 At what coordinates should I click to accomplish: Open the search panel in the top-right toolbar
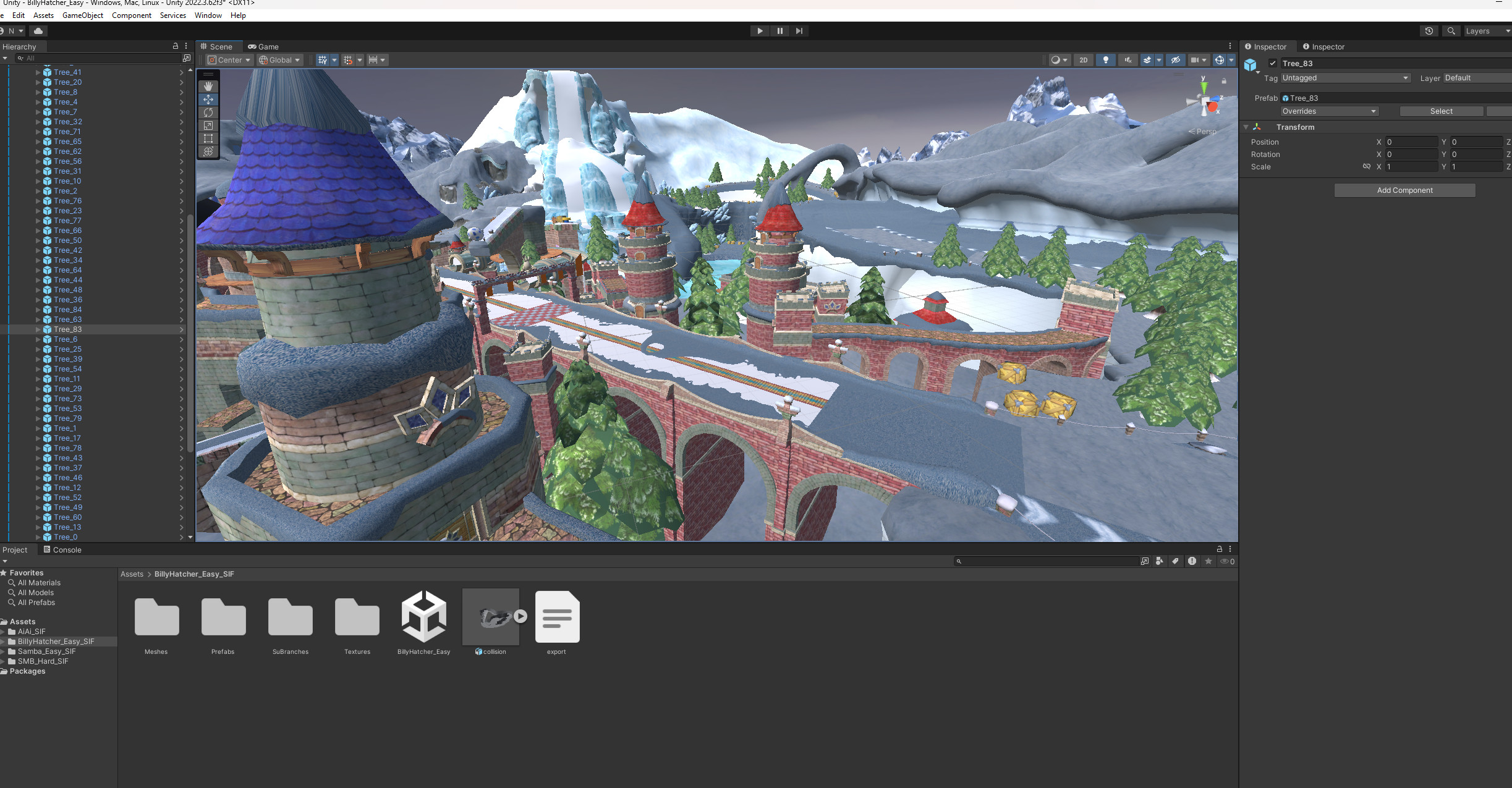click(x=1450, y=30)
